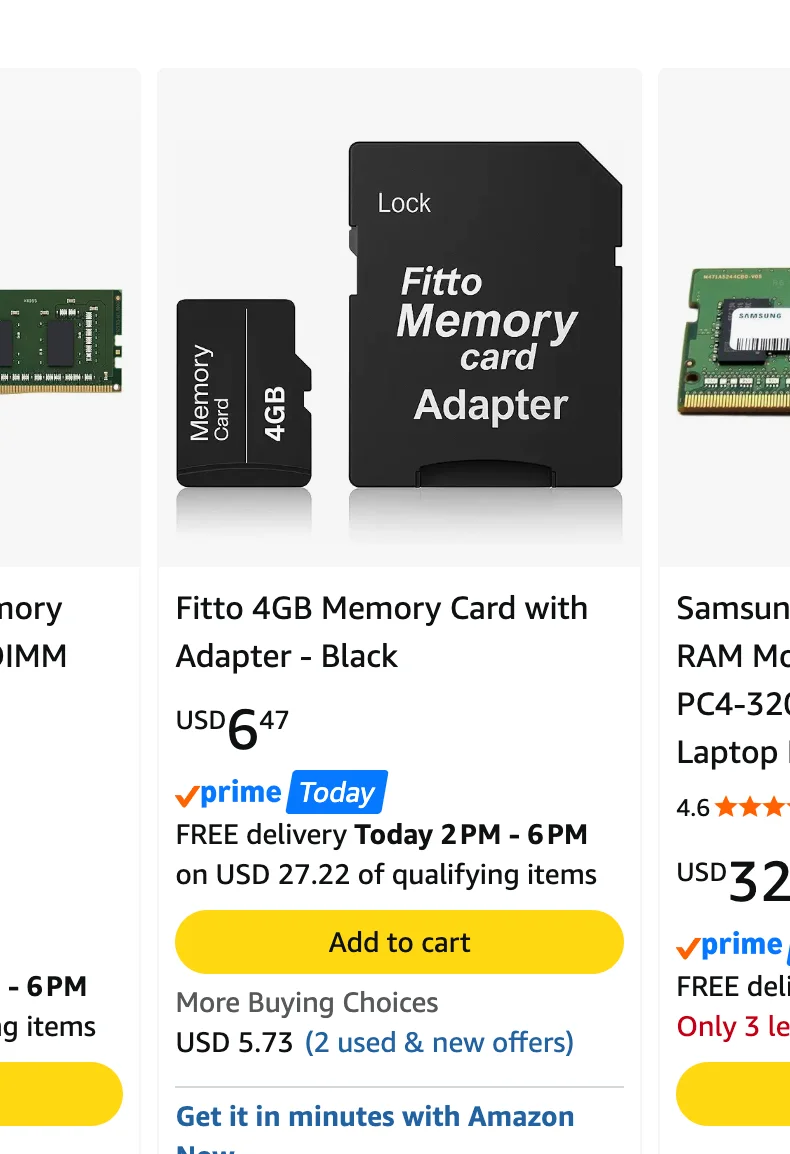Click FREE delivery Today 2 PM - 6 PM text
Viewport: 790px width, 1154px height.
click(381, 835)
